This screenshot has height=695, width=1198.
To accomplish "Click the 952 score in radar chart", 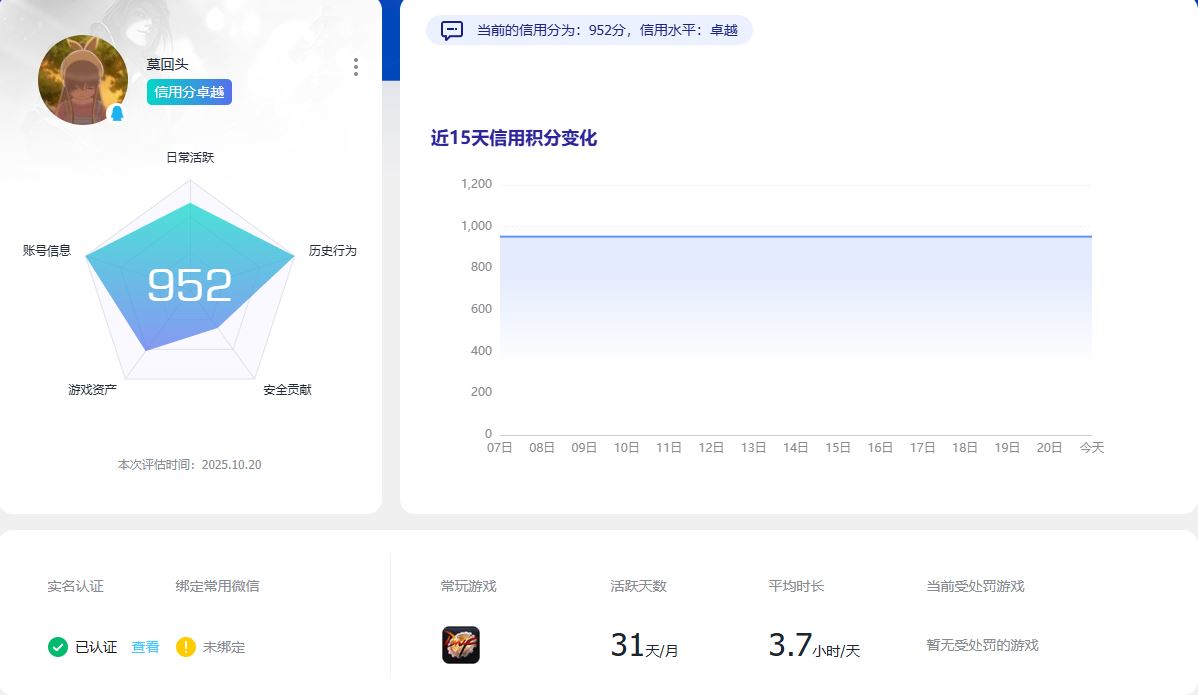I will (x=189, y=286).
